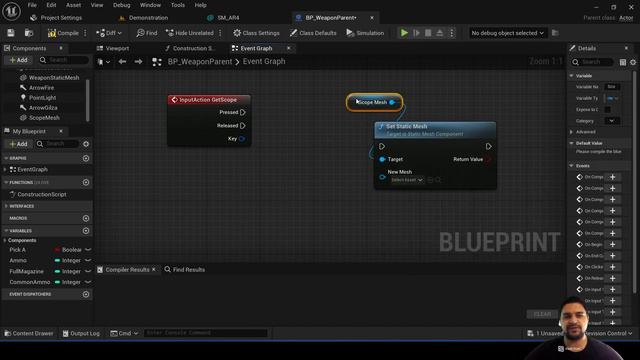
Task: Add a new event dispatcher with plus icon
Action: [86, 294]
